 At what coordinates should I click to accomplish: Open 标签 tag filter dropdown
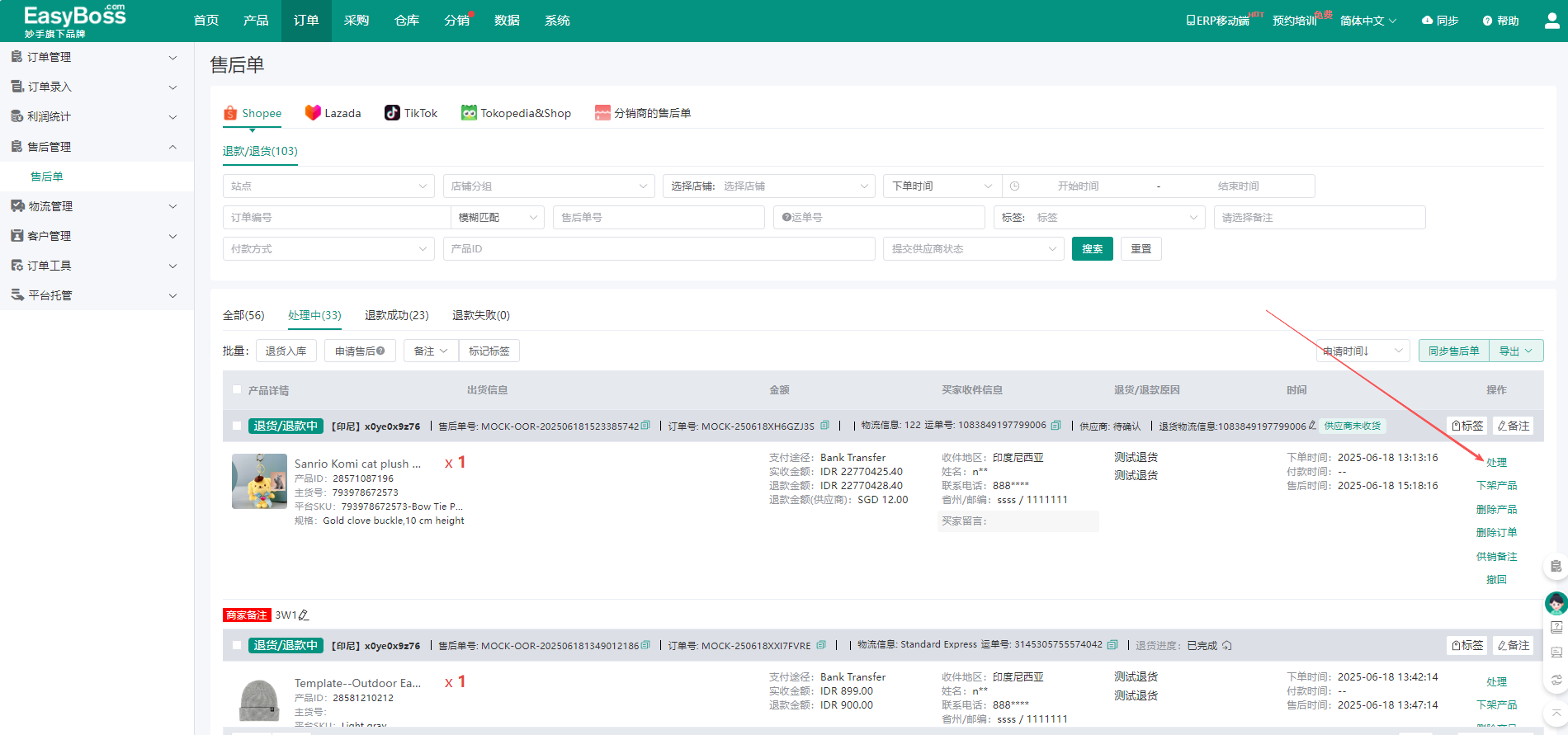1099,218
